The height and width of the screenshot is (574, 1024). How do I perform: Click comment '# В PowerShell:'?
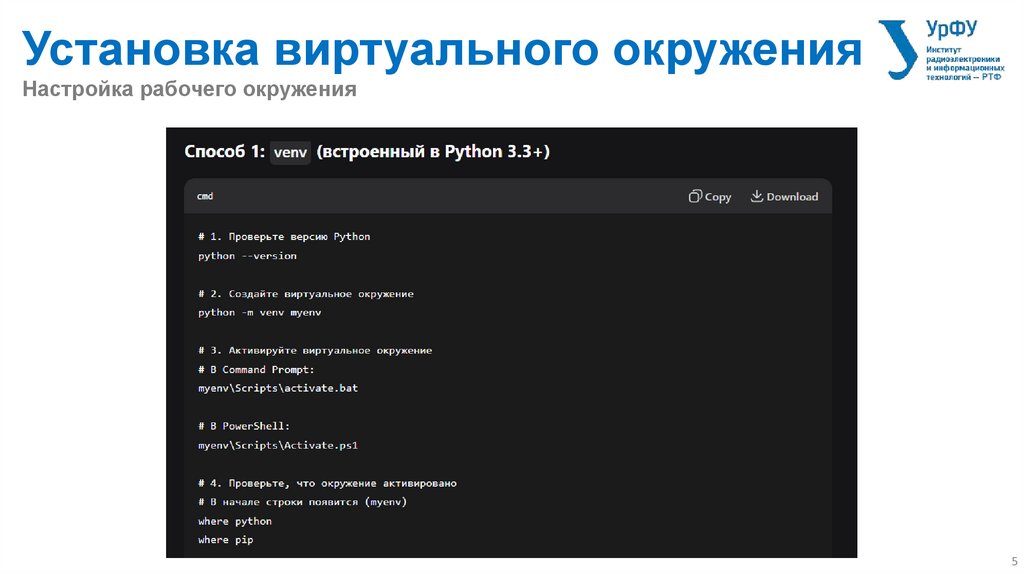click(244, 426)
